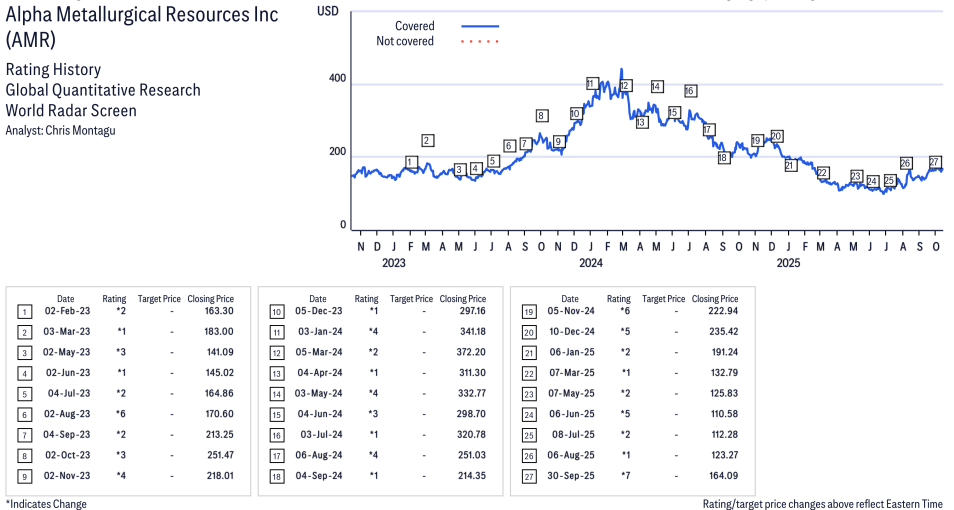Click marker 12 near the price peak
This screenshot has height=510, width=954.
point(625,86)
